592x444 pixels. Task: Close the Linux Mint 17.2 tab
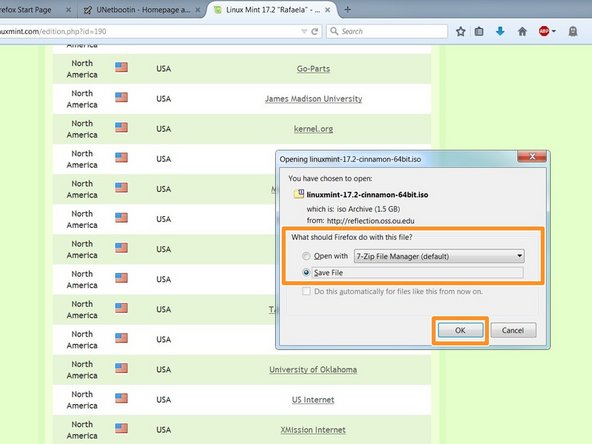coord(327,10)
